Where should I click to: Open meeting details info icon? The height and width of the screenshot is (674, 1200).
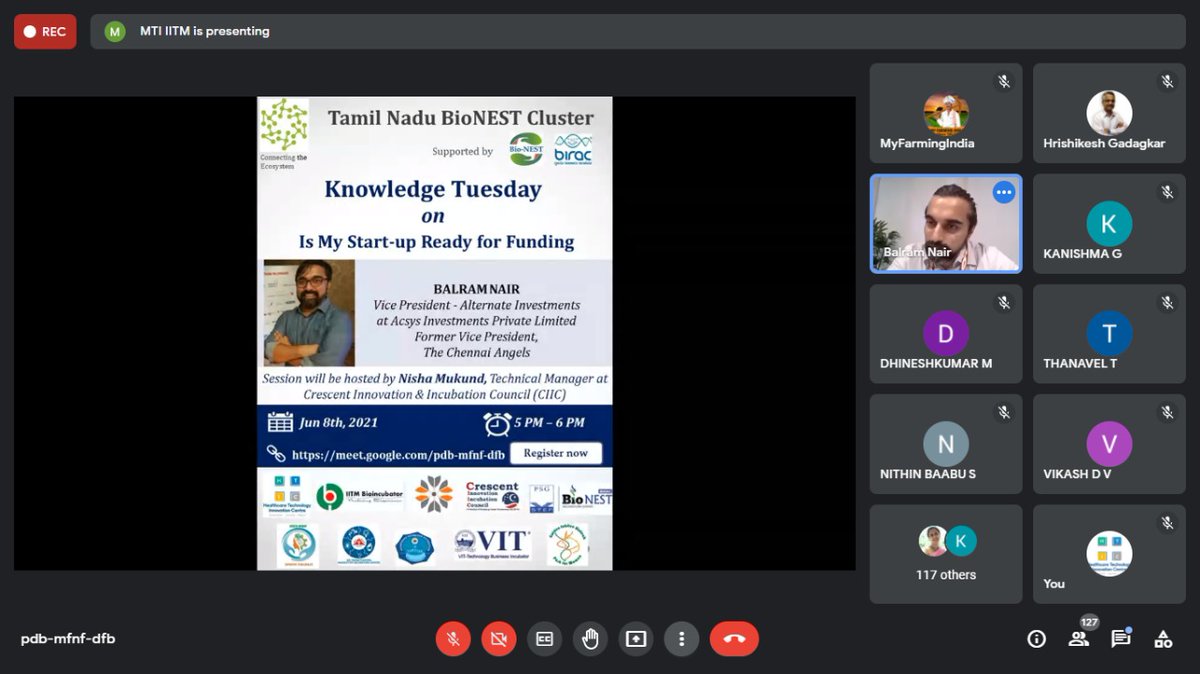click(1037, 639)
